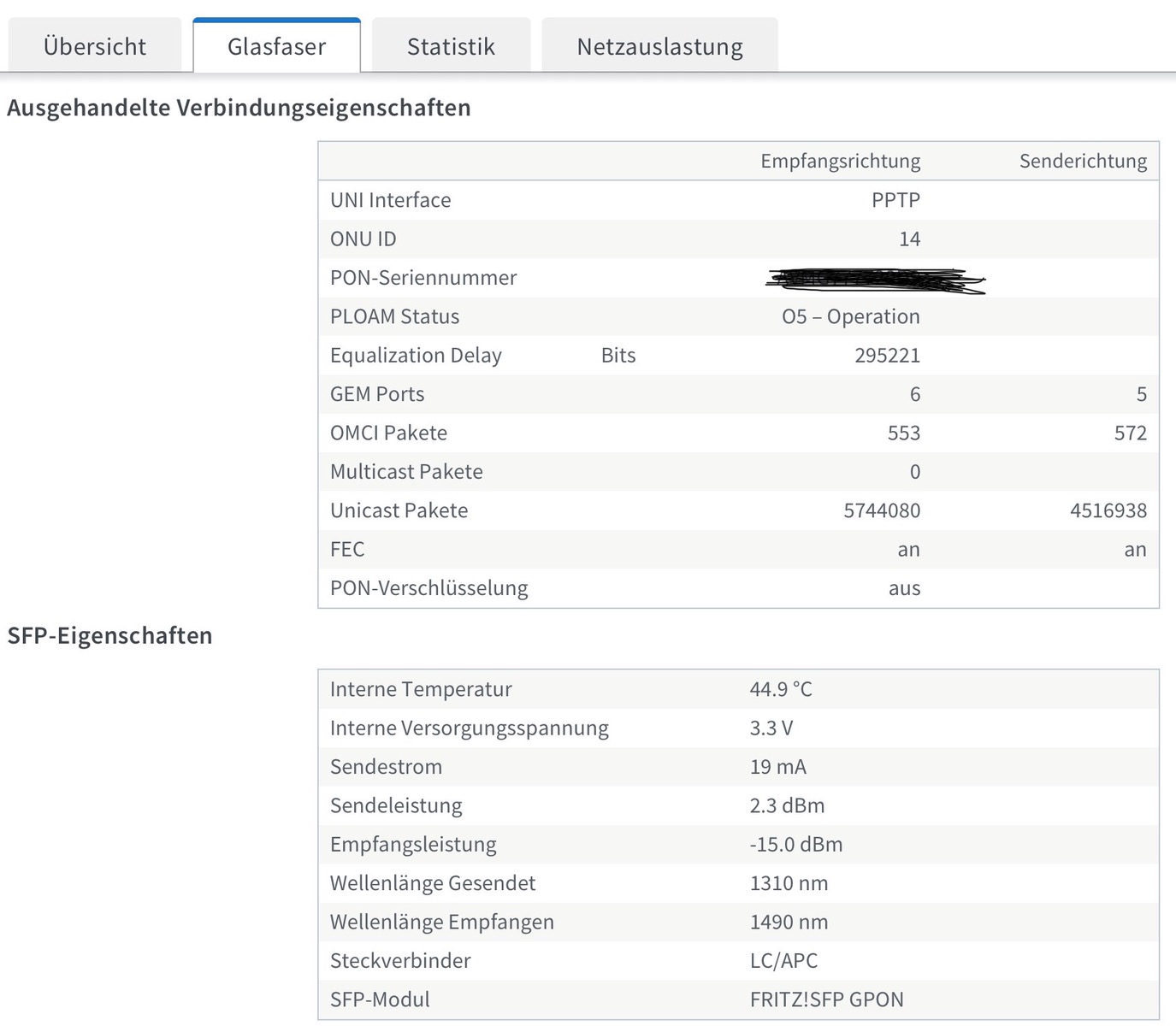Click Multicast Pakete value 0
The width and height of the screenshot is (1176, 1026).
pos(915,472)
